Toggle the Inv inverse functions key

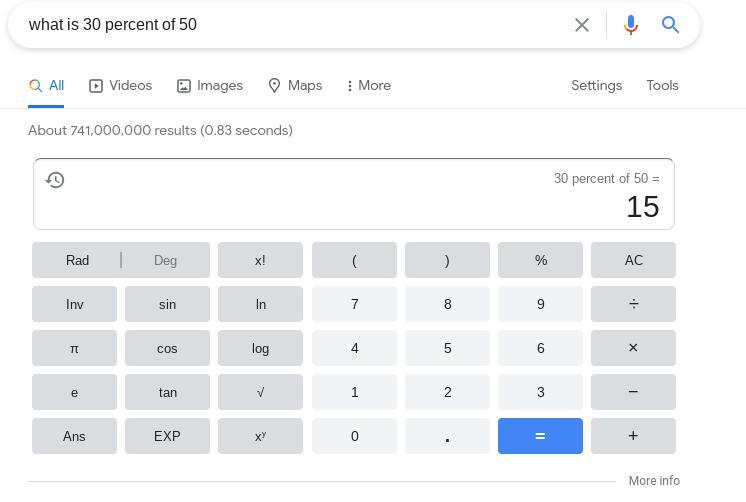(x=74, y=304)
